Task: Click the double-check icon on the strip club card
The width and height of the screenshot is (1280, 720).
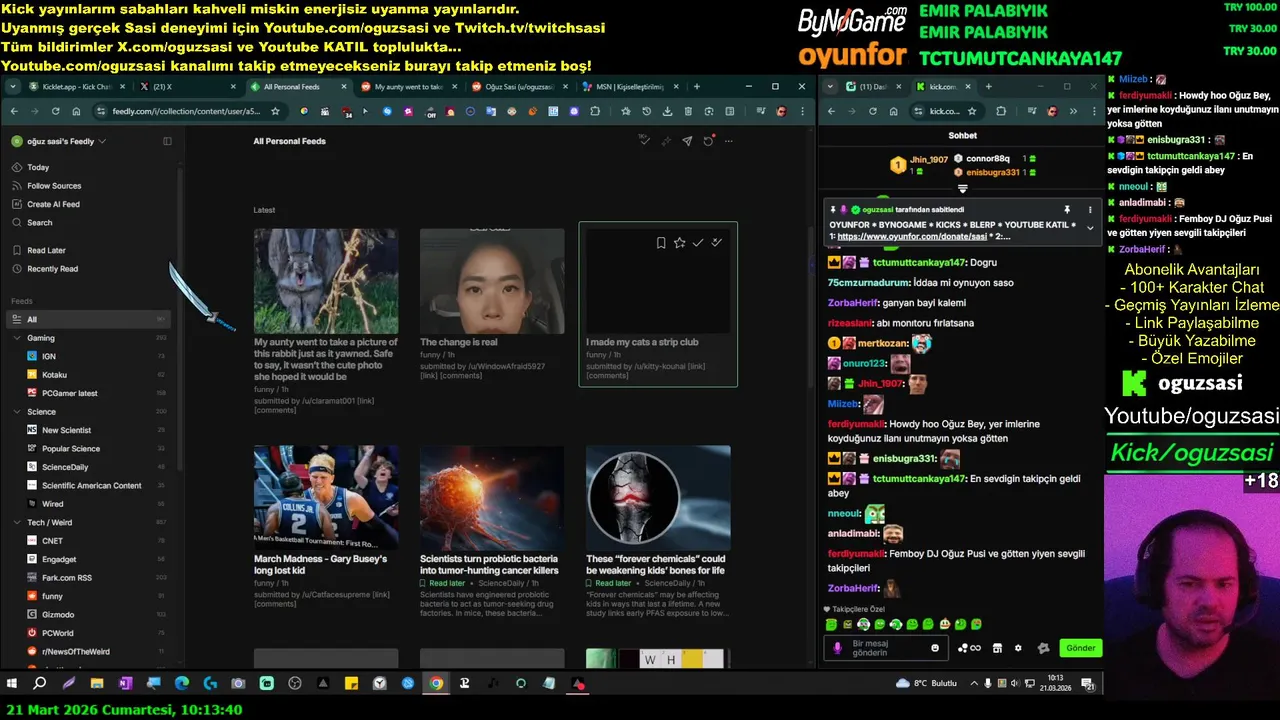Action: coord(716,242)
